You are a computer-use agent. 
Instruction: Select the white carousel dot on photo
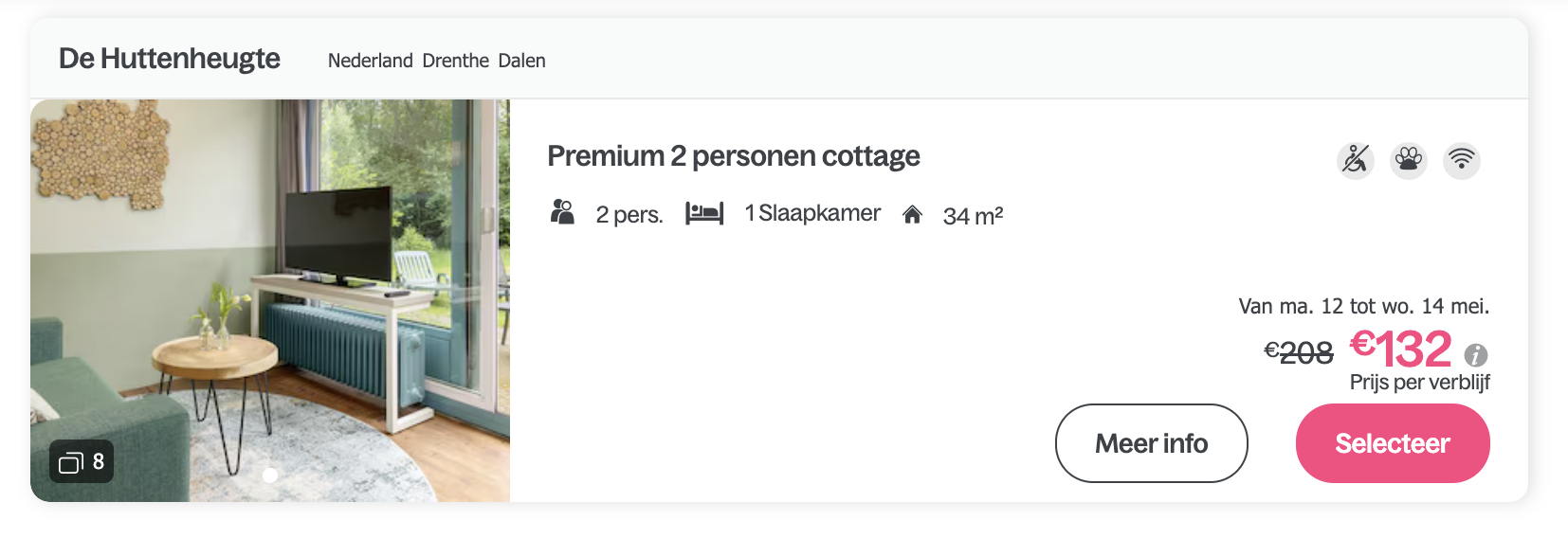[x=270, y=475]
